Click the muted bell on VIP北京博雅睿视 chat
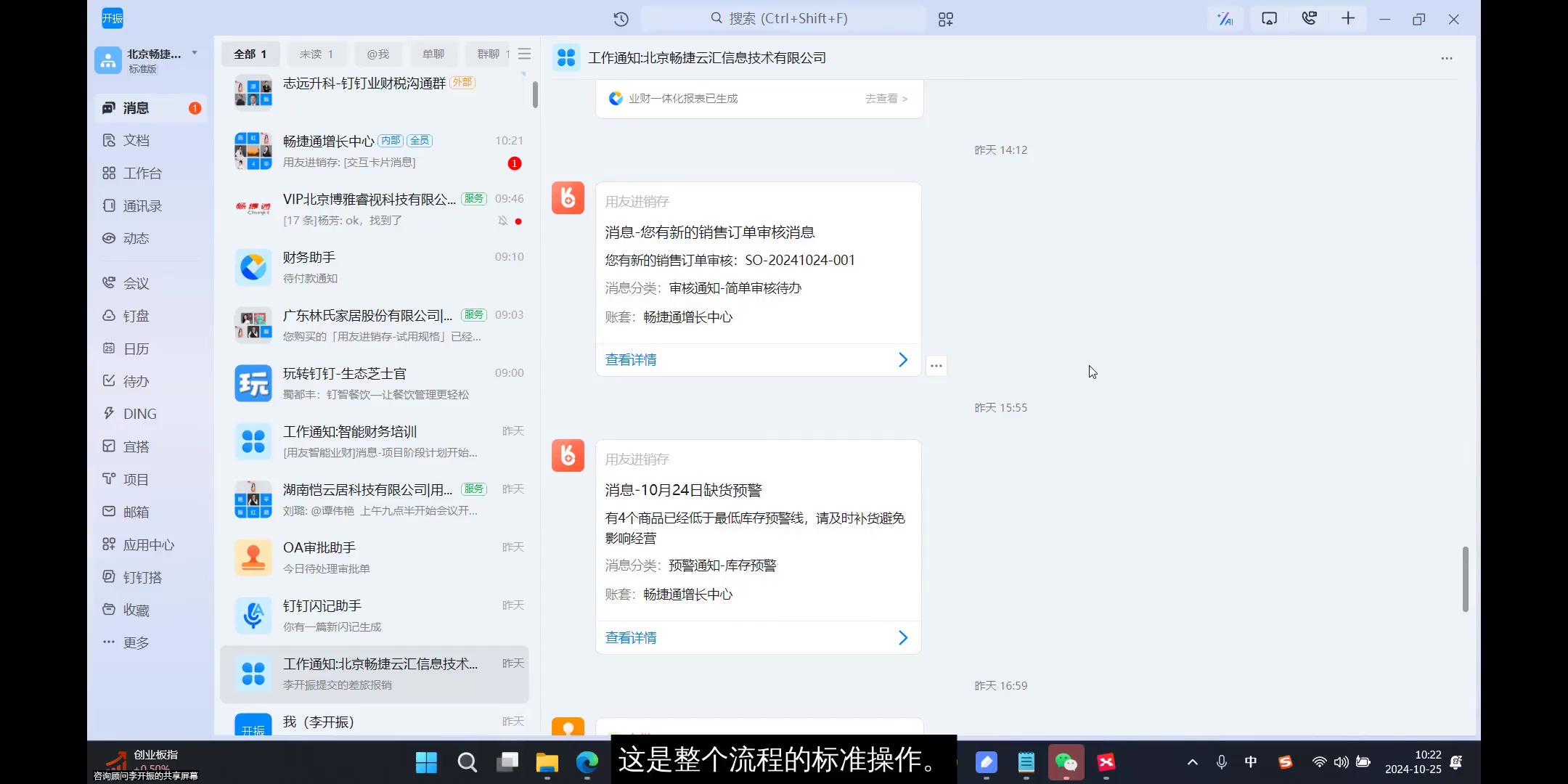The width and height of the screenshot is (1568, 784). click(503, 220)
